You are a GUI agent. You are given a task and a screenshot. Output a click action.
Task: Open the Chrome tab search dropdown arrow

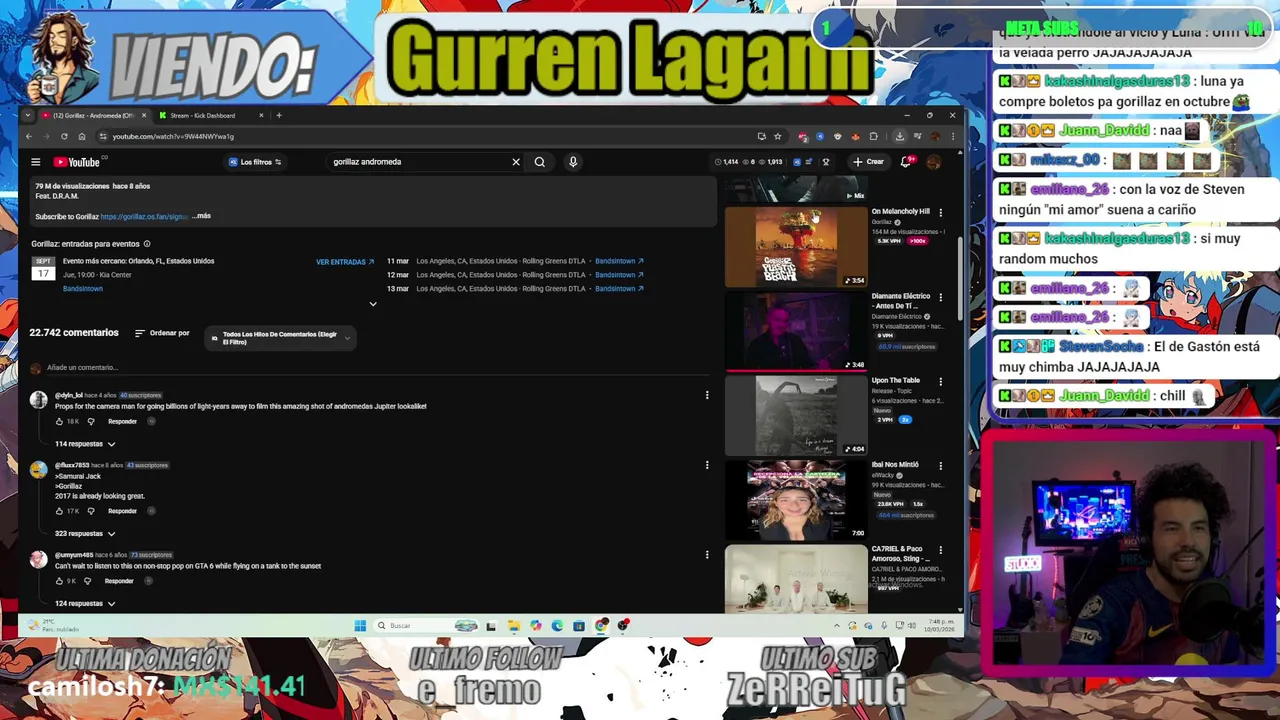coord(29,116)
